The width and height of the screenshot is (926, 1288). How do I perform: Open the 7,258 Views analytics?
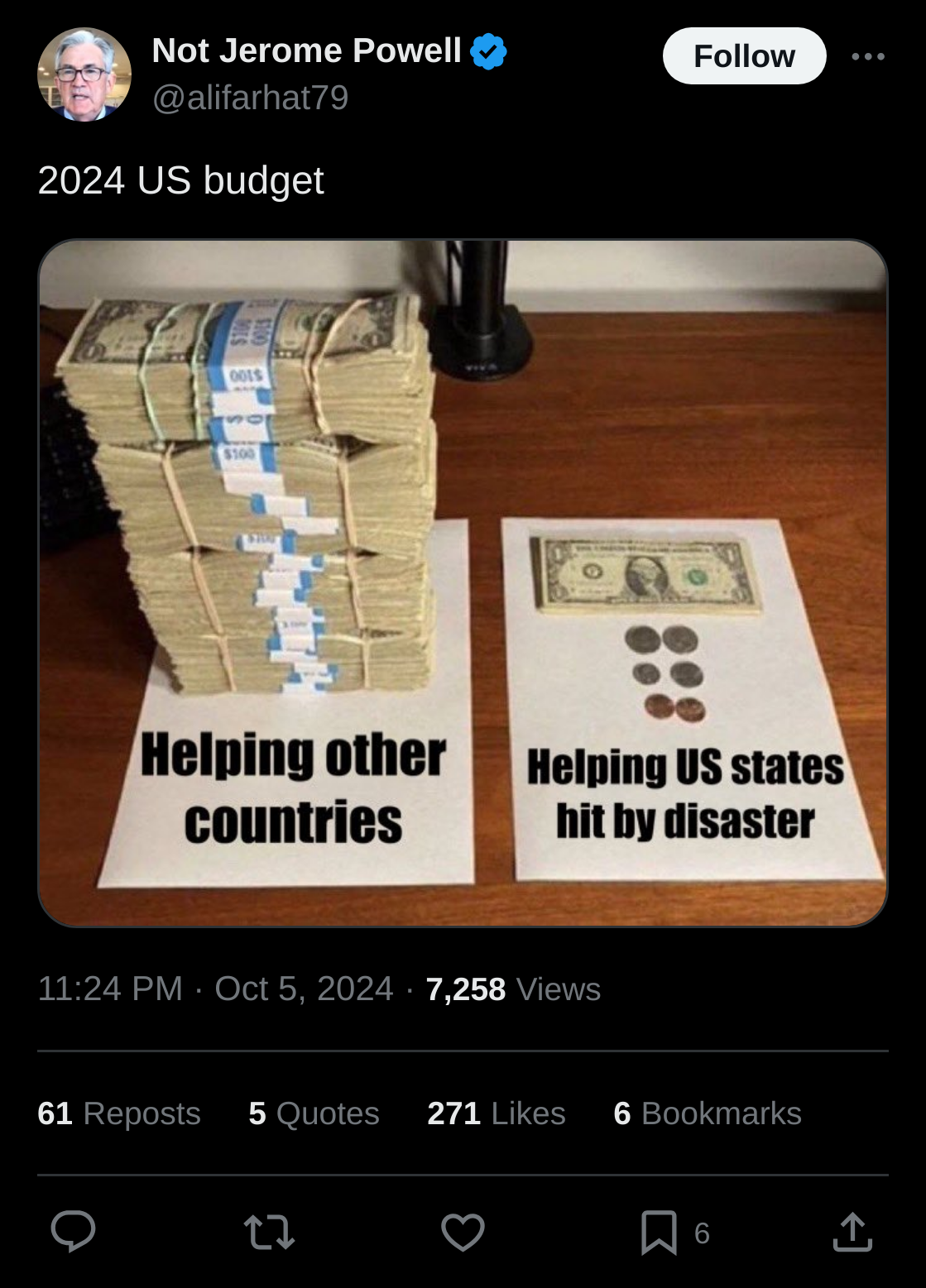[513, 989]
